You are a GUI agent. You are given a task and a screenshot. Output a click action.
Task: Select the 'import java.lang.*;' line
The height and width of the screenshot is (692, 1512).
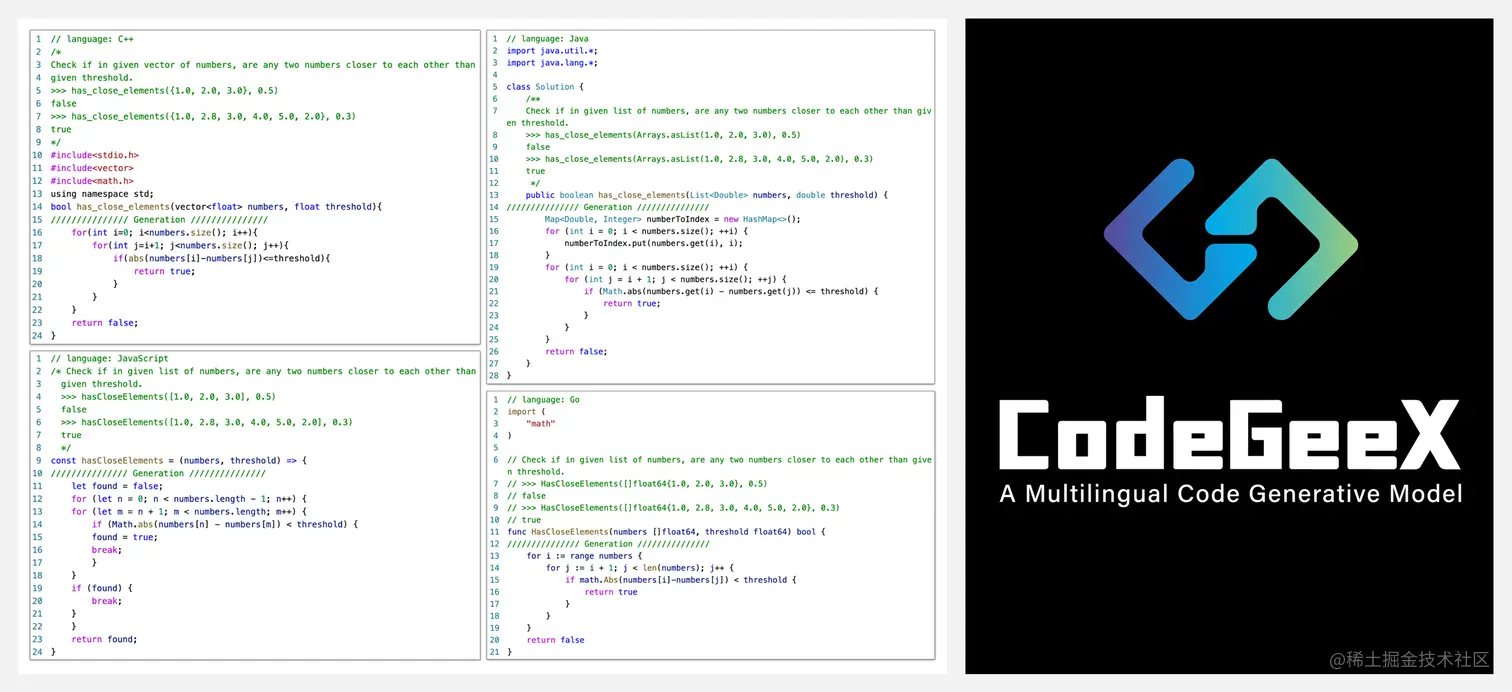click(x=552, y=63)
